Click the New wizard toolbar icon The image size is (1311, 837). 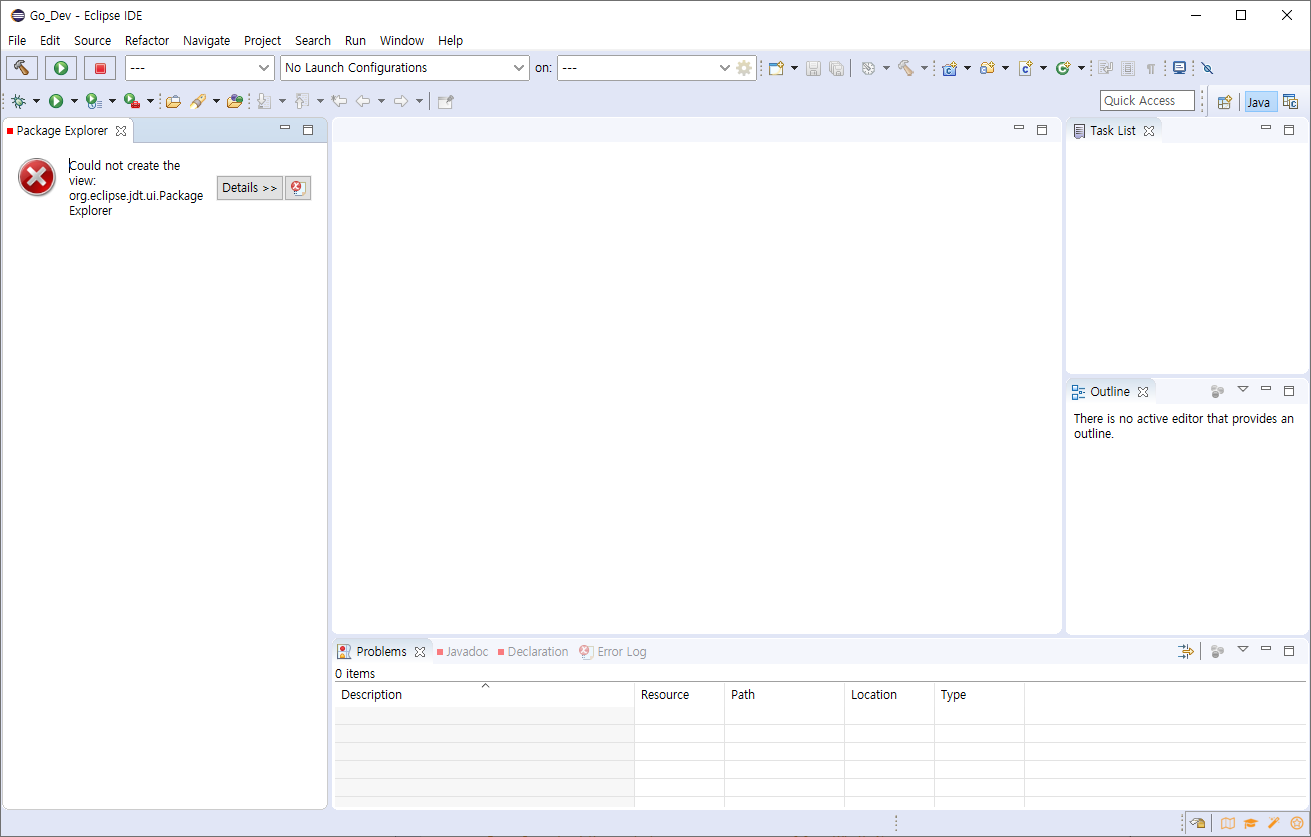coord(775,68)
